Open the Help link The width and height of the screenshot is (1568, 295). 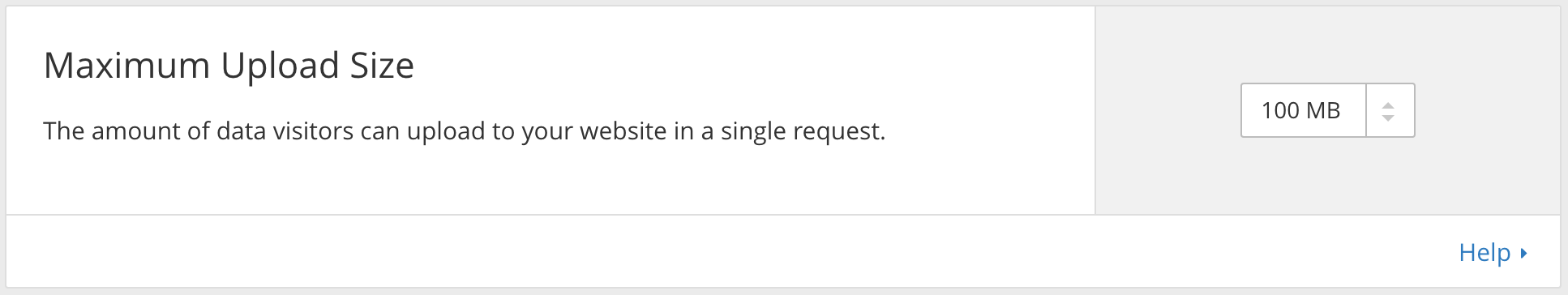point(1484,253)
